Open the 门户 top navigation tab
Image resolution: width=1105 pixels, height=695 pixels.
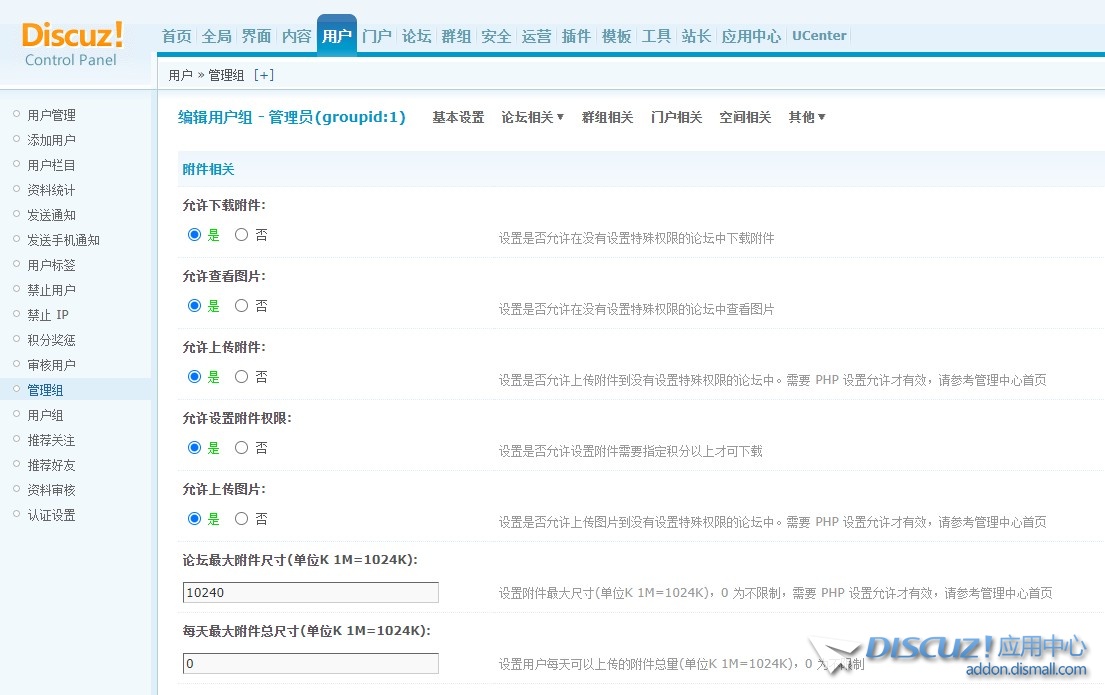(x=377, y=36)
